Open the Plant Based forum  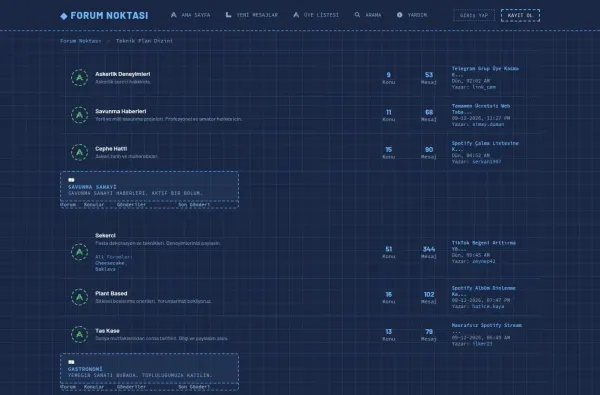point(111,294)
